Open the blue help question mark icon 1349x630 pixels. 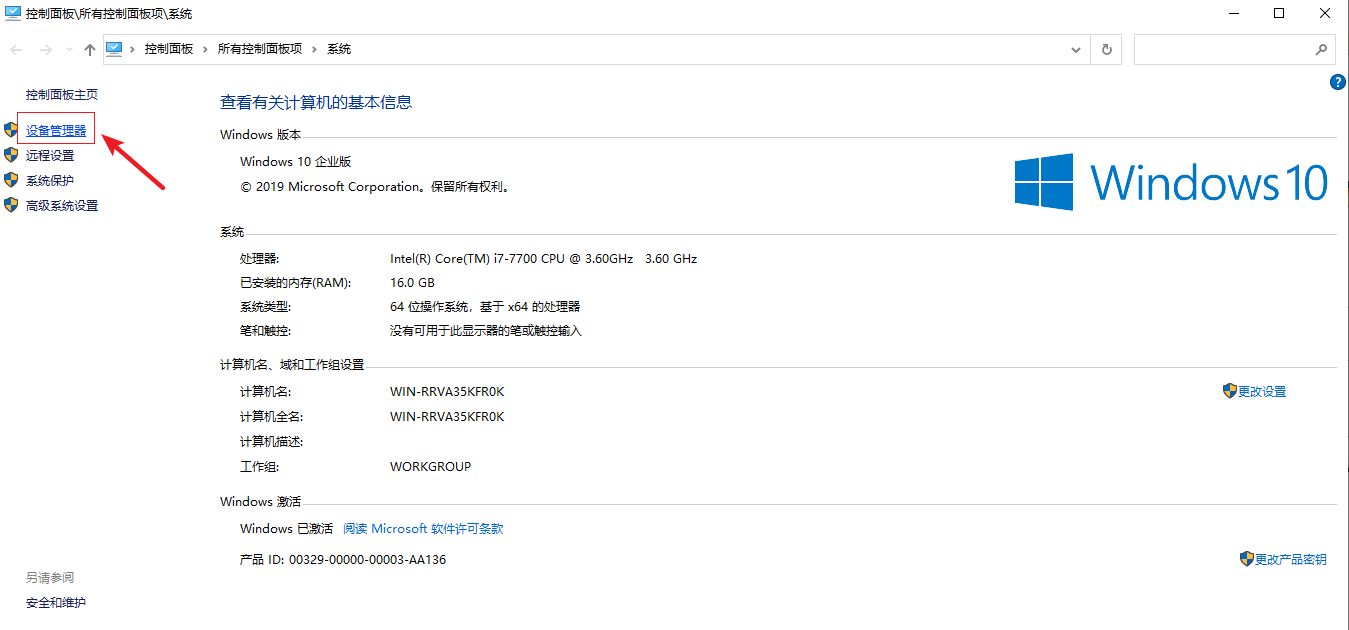[1337, 82]
